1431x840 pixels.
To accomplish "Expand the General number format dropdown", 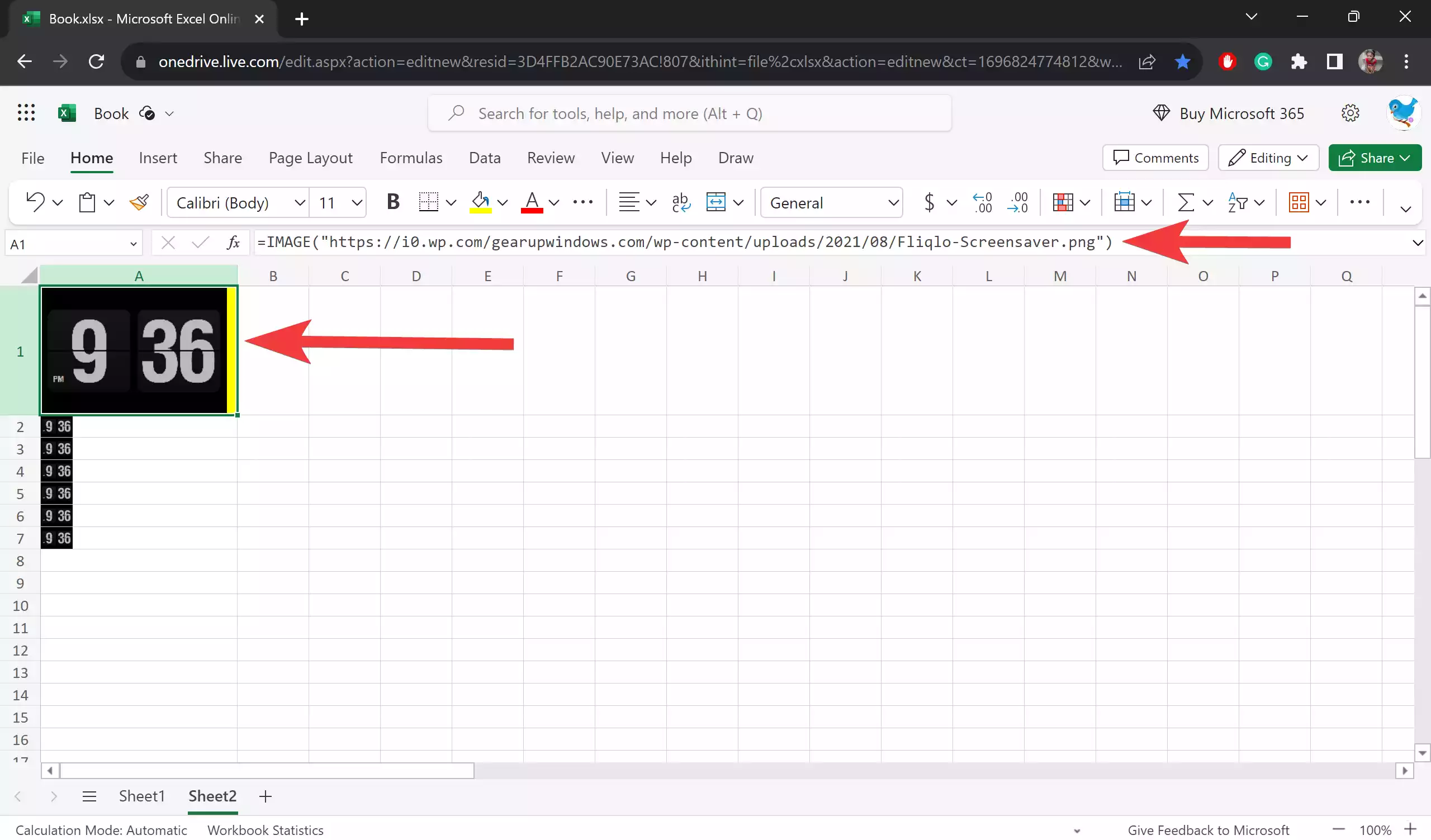I will pos(893,202).
